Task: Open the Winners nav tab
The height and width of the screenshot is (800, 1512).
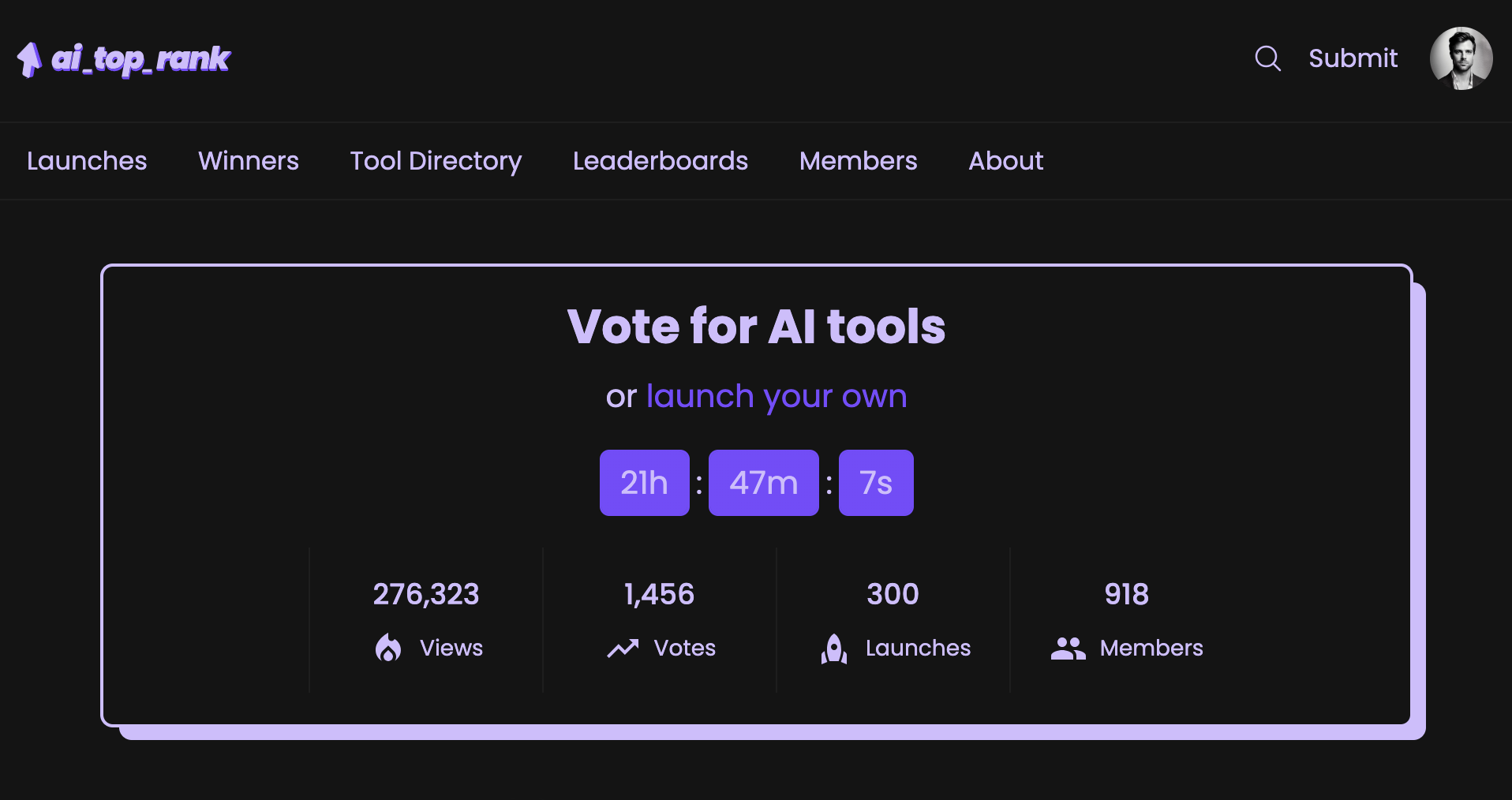Action: tap(249, 161)
